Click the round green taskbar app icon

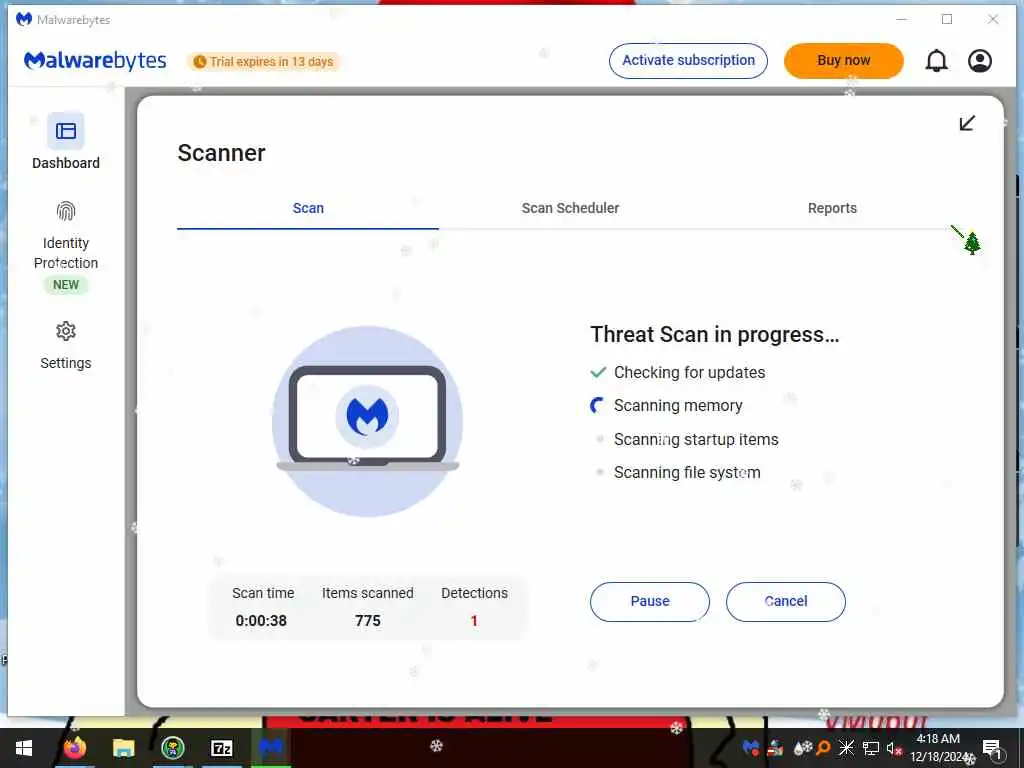[x=172, y=748]
